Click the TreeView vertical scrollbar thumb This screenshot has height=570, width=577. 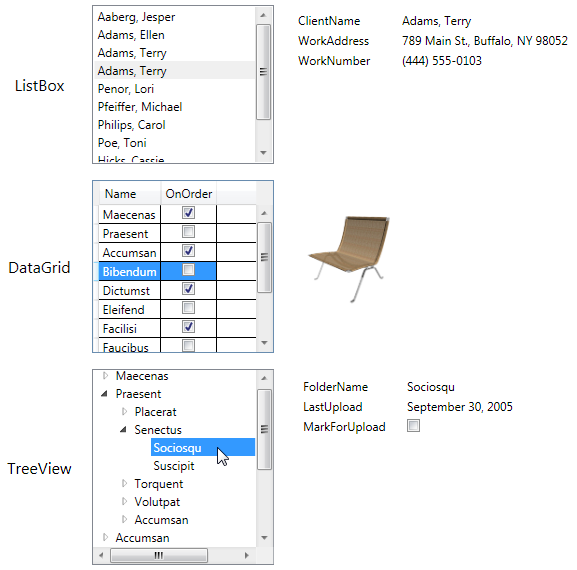coord(264,429)
